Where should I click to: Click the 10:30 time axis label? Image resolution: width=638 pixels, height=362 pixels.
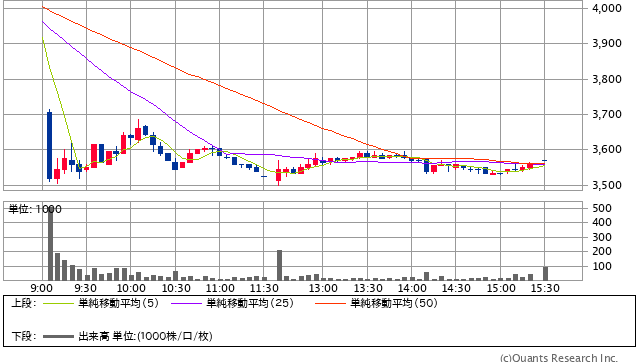click(x=176, y=288)
